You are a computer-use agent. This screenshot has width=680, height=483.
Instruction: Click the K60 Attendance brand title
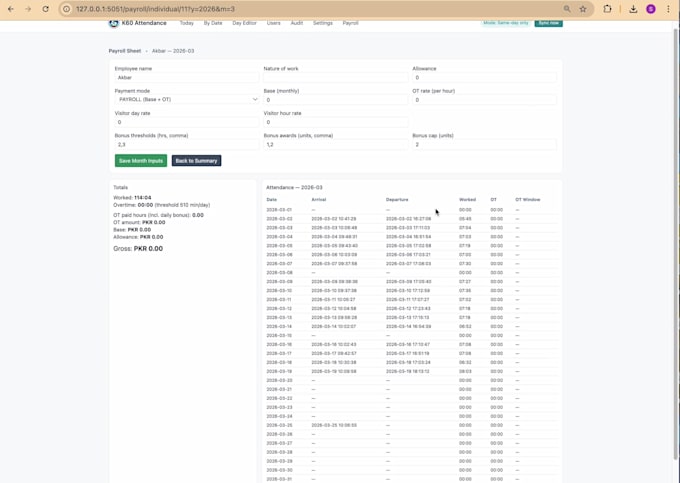(144, 23)
